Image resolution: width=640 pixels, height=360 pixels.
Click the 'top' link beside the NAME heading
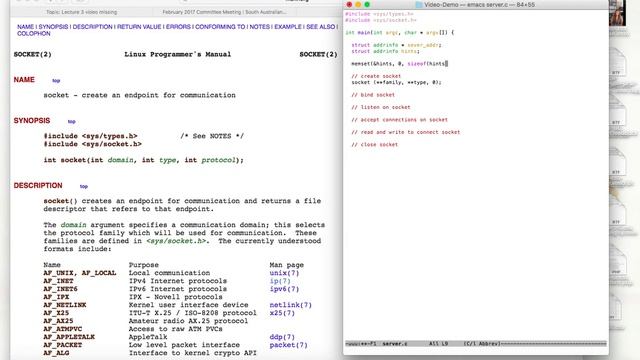click(56, 81)
